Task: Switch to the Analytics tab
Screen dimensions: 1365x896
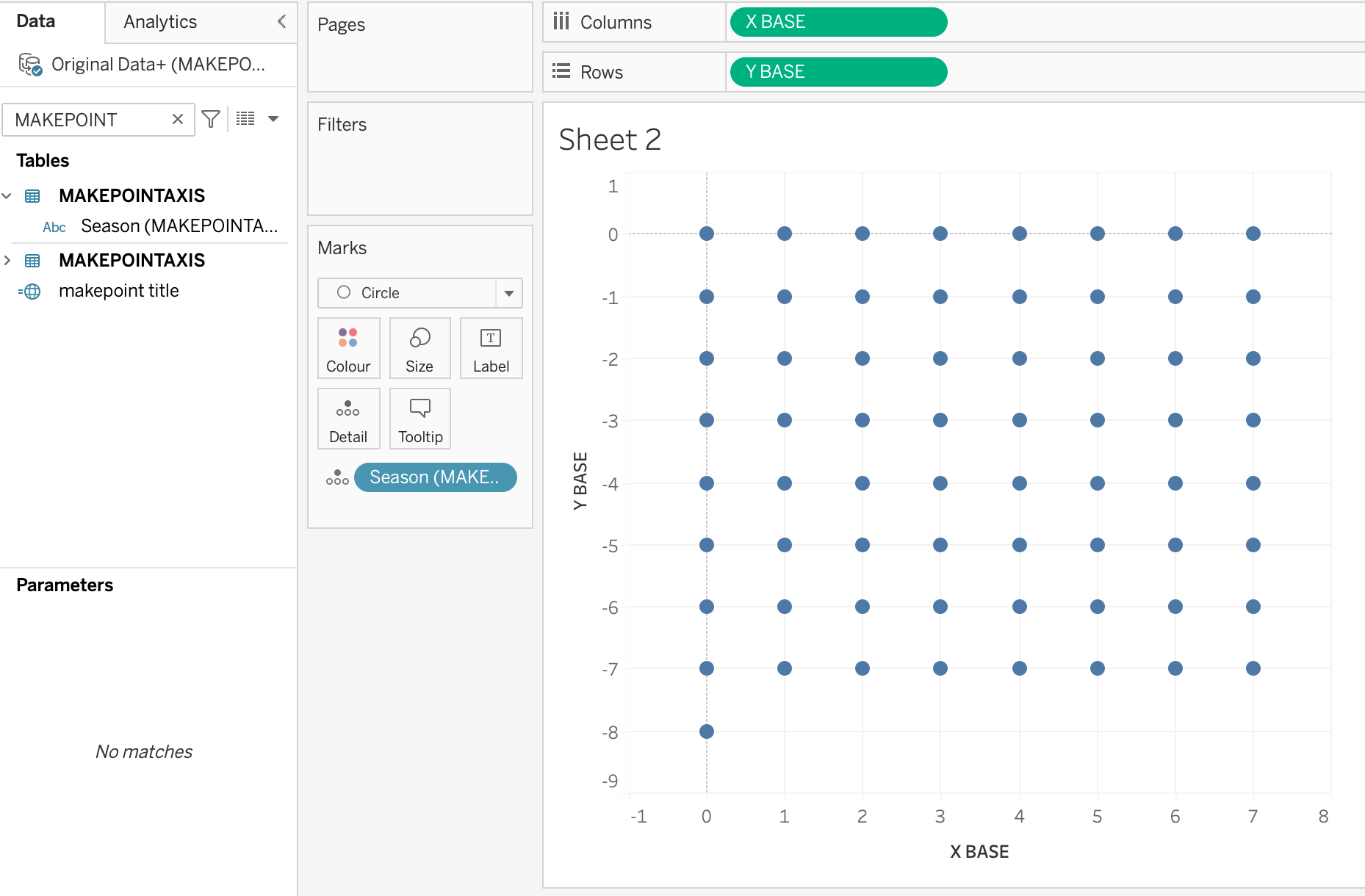Action: [160, 22]
